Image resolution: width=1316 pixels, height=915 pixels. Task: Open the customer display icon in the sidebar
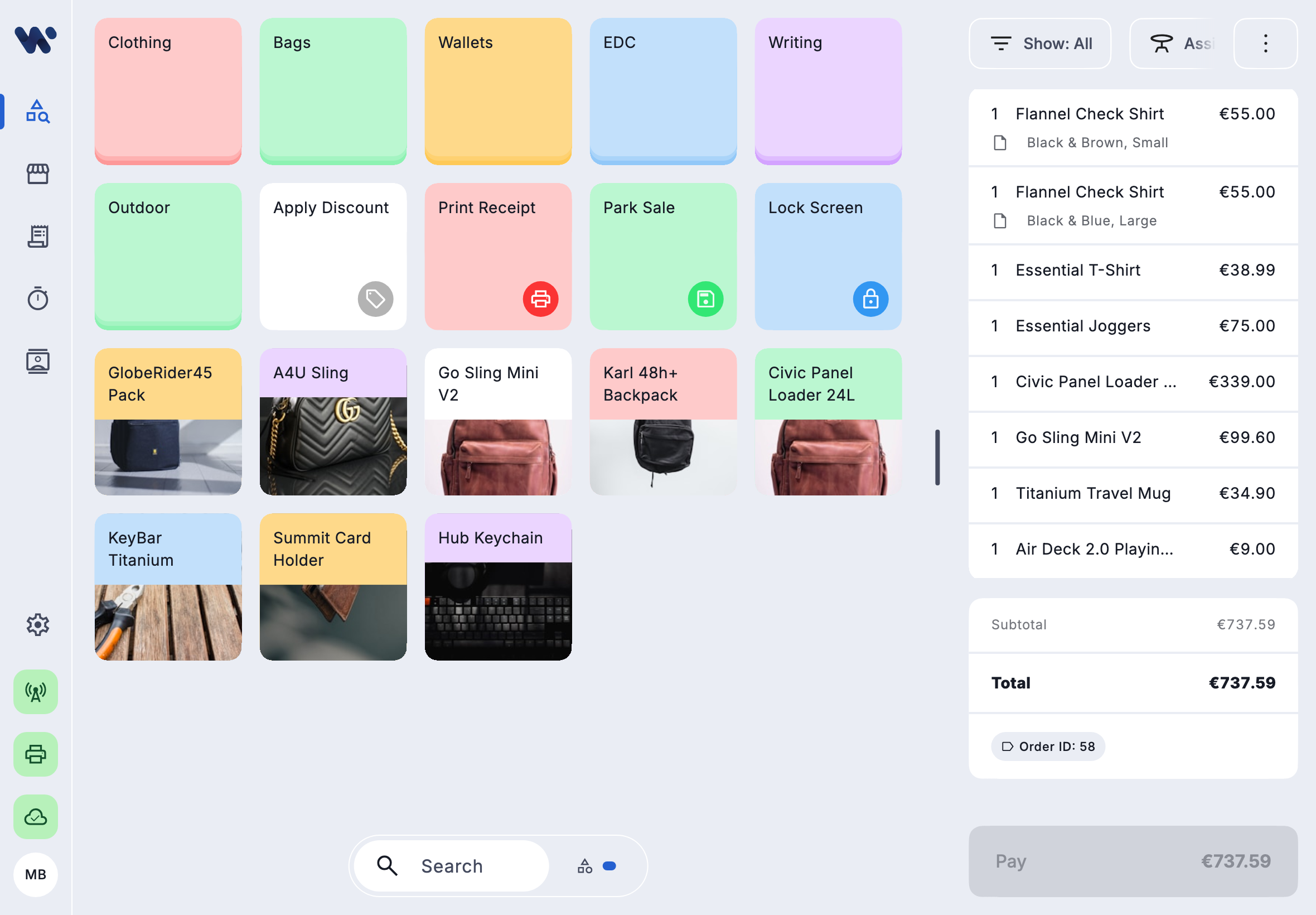pos(37,360)
